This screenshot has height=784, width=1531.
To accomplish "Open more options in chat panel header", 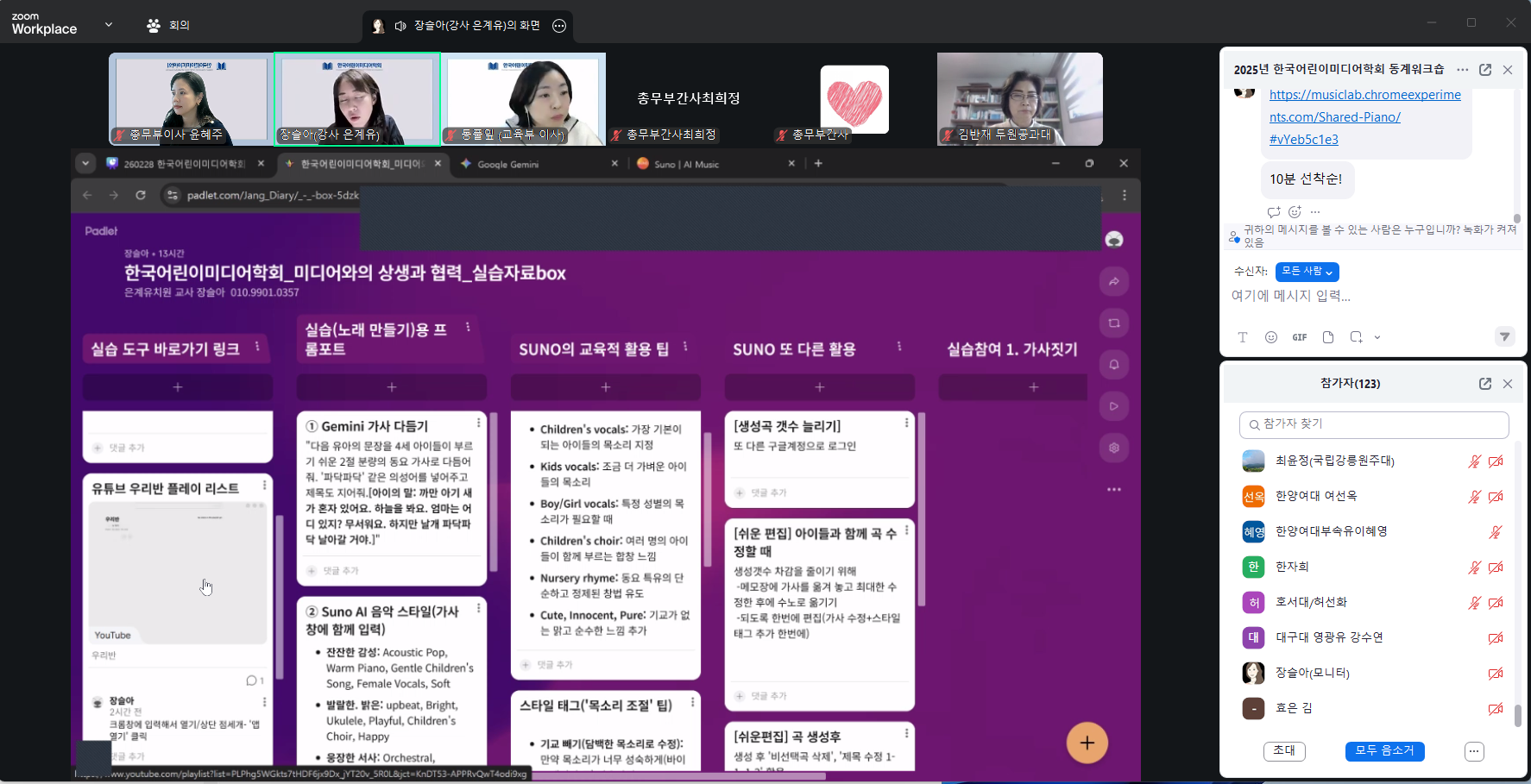I will tap(1462, 70).
